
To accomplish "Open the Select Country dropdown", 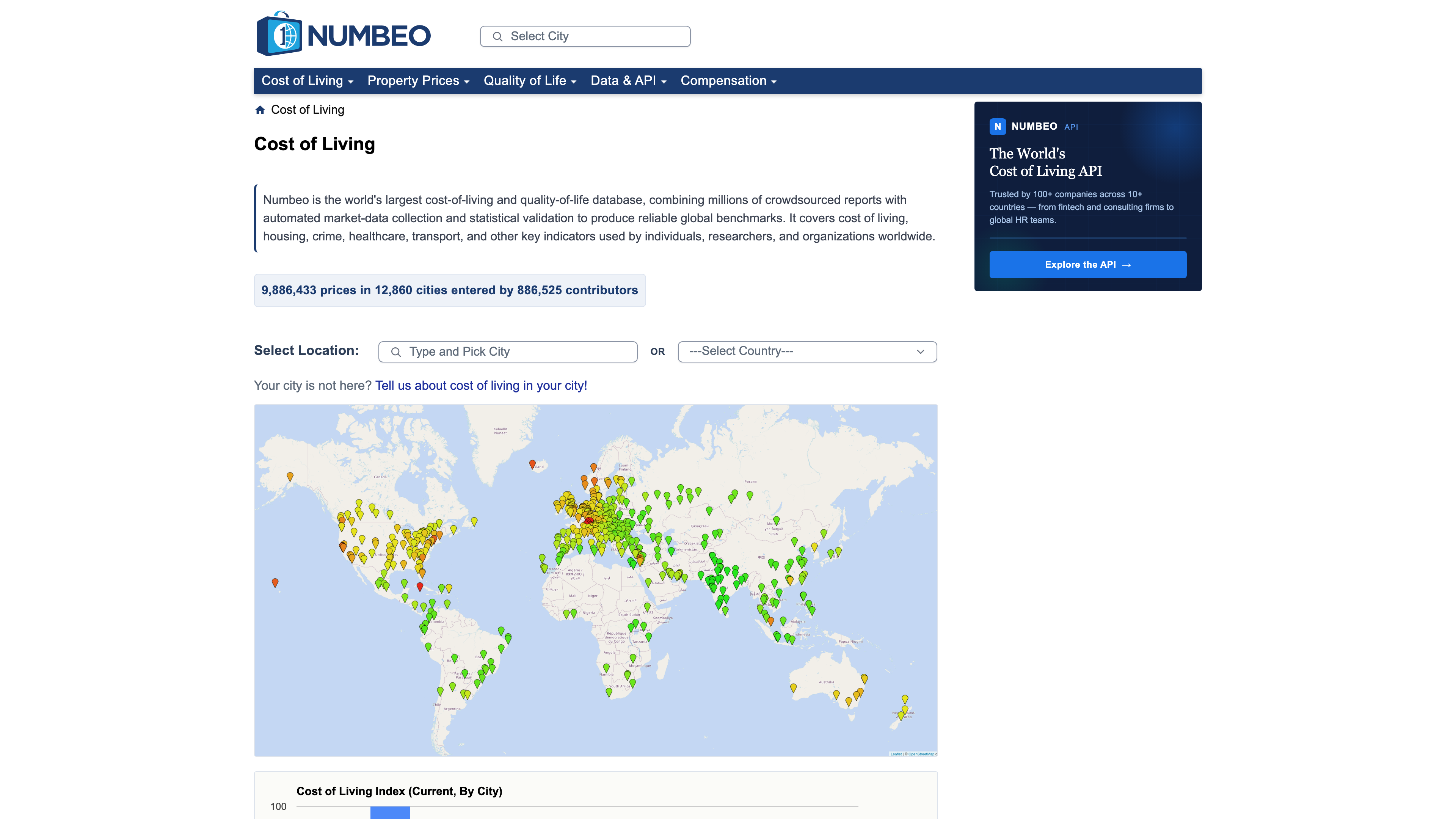I will click(807, 351).
